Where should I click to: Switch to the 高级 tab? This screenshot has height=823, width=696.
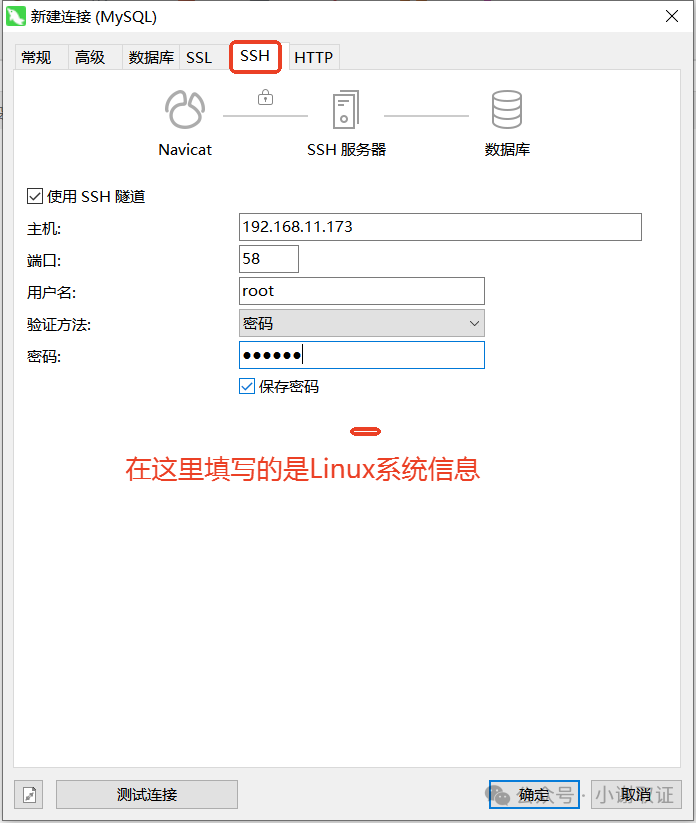click(94, 57)
